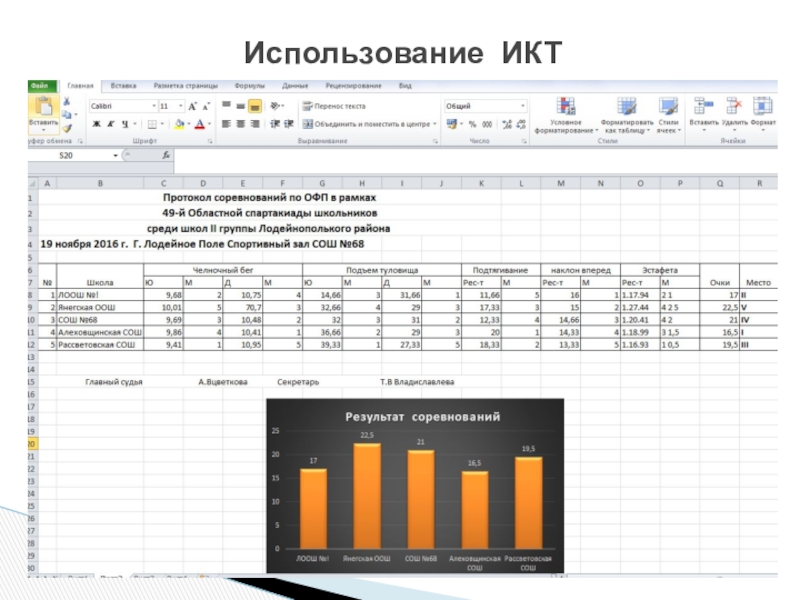Switch to the Формулы tab
800x600 pixels.
(249, 86)
